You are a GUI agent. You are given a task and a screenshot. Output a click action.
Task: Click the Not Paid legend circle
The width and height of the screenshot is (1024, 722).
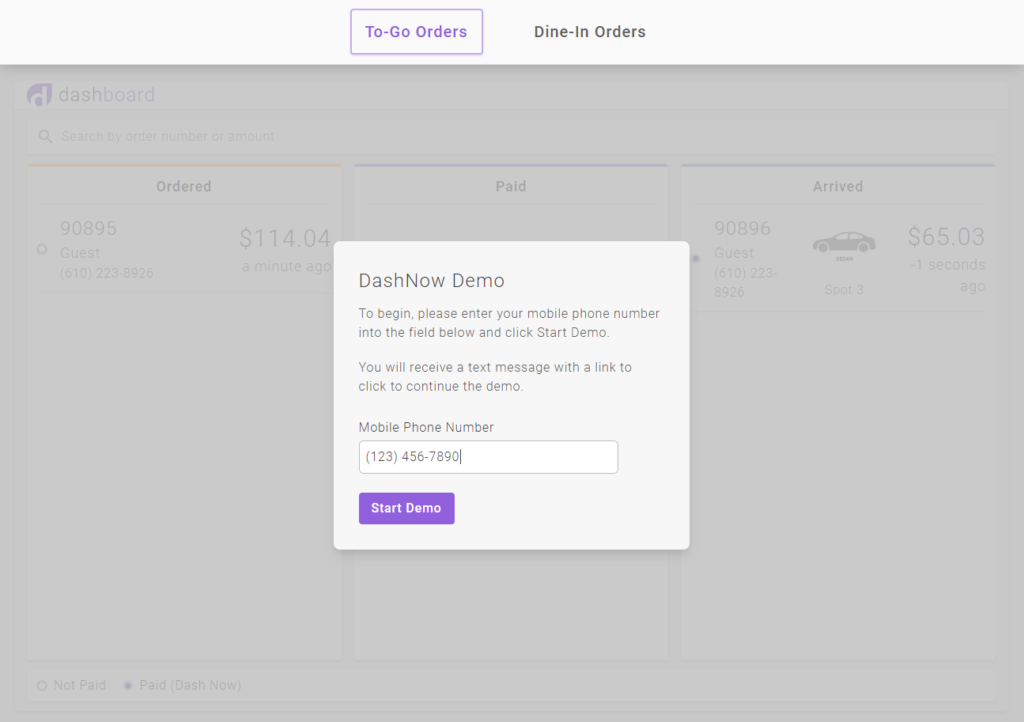click(42, 685)
